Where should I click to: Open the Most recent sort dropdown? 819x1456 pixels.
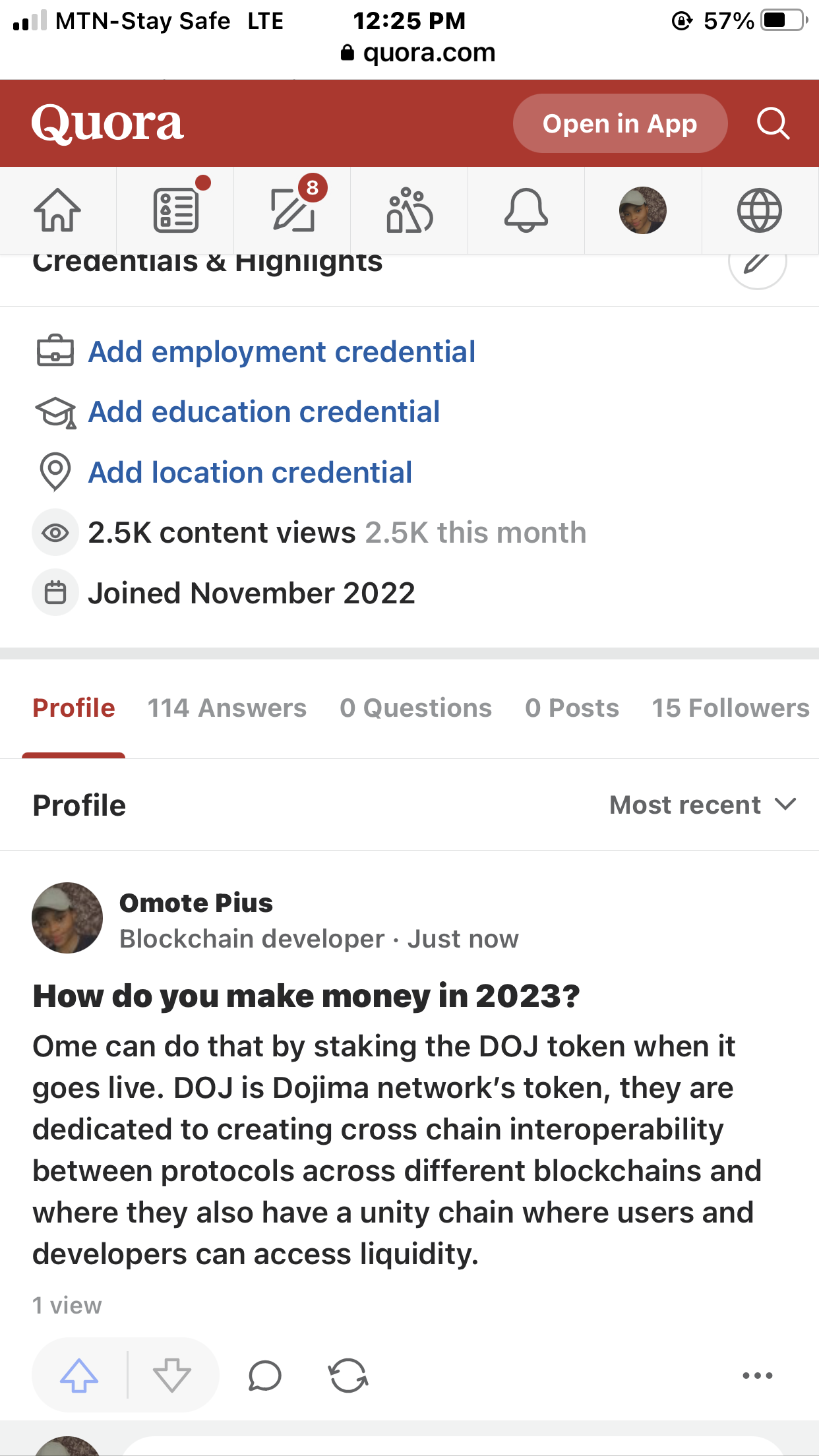[x=703, y=805]
